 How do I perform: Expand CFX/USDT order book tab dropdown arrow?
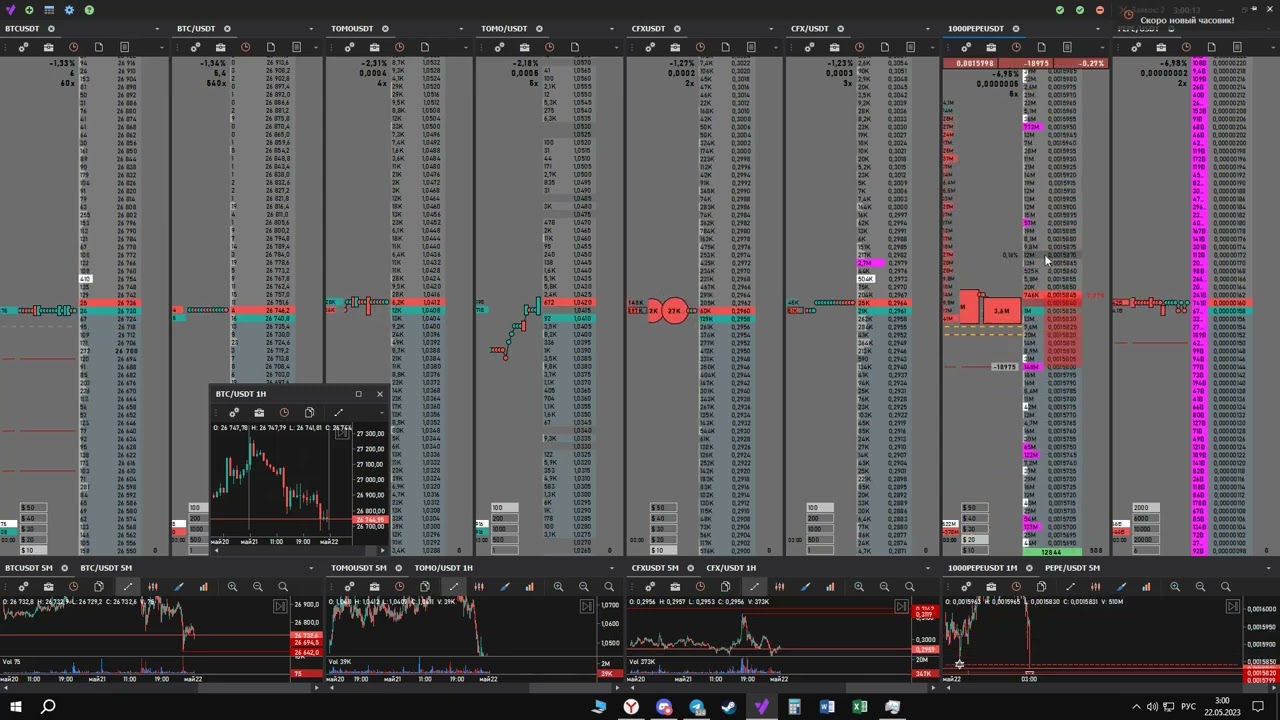927,29
